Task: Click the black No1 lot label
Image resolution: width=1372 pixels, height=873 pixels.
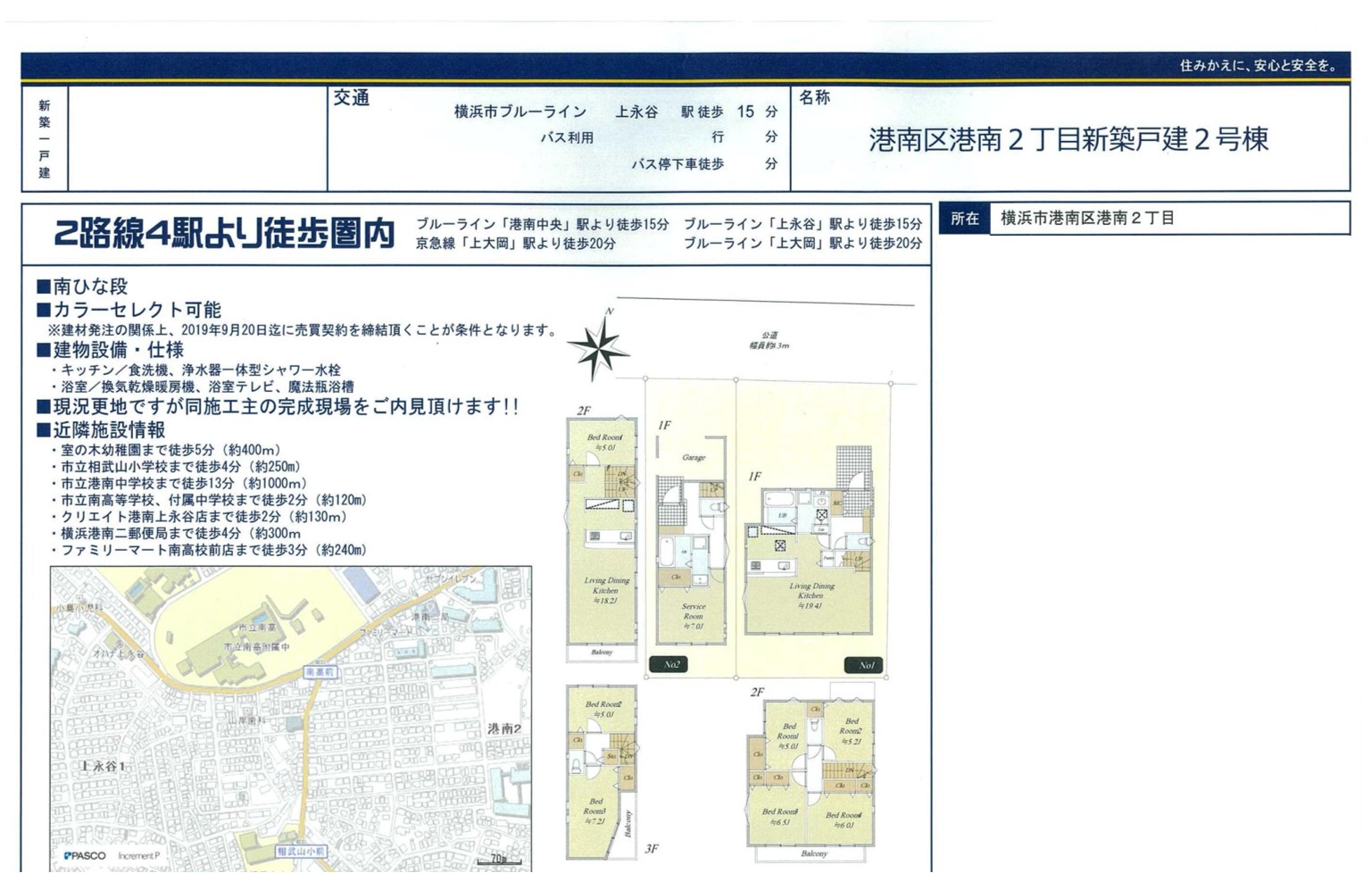Action: click(863, 665)
